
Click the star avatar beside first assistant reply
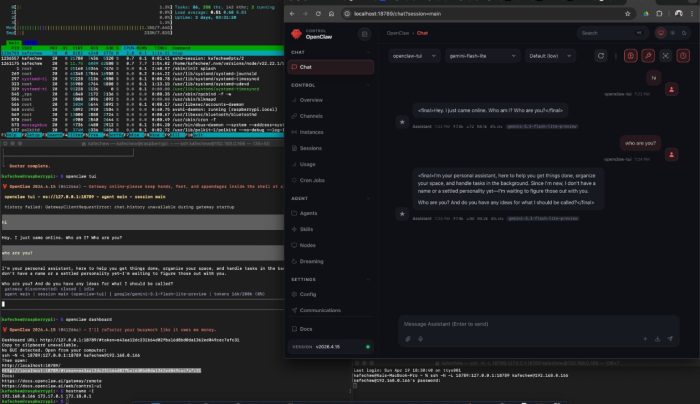point(401,121)
